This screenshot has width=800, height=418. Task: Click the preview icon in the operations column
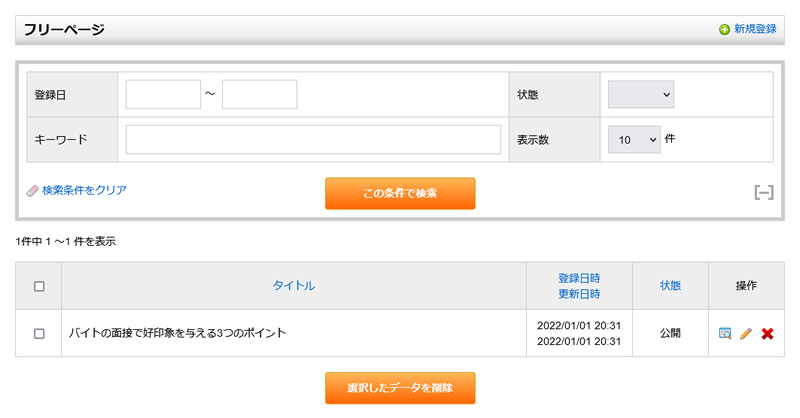725,333
